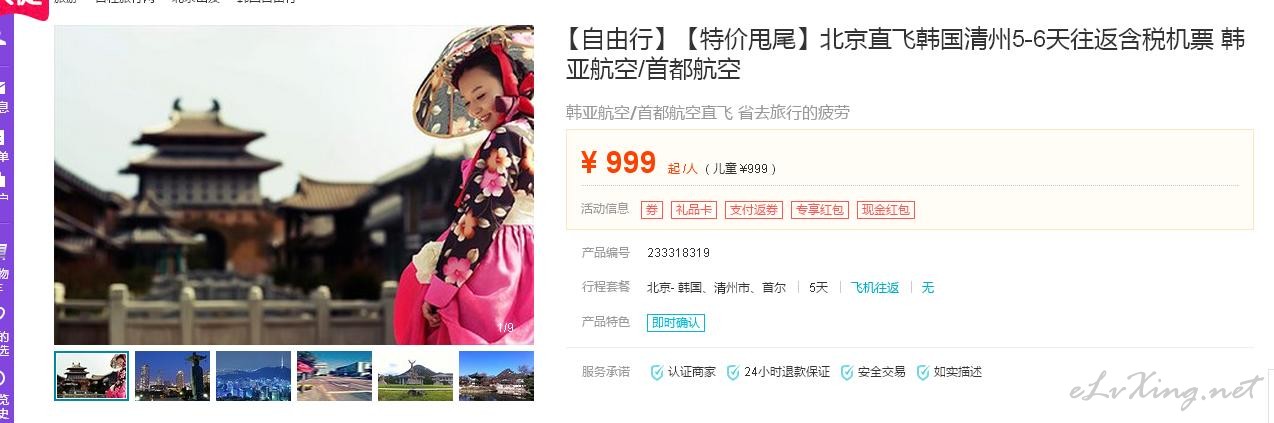Click the 专享红包 promotion tag

point(820,210)
